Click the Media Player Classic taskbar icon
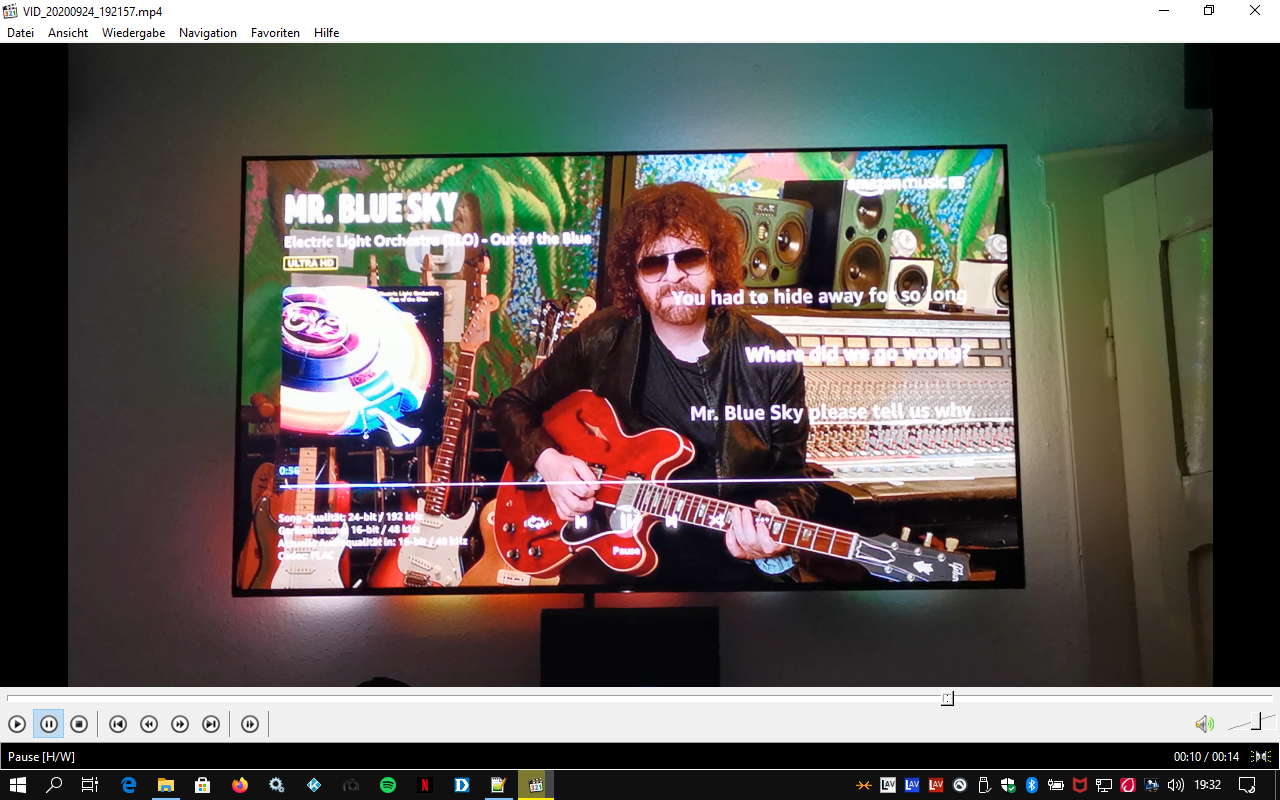 (x=536, y=785)
